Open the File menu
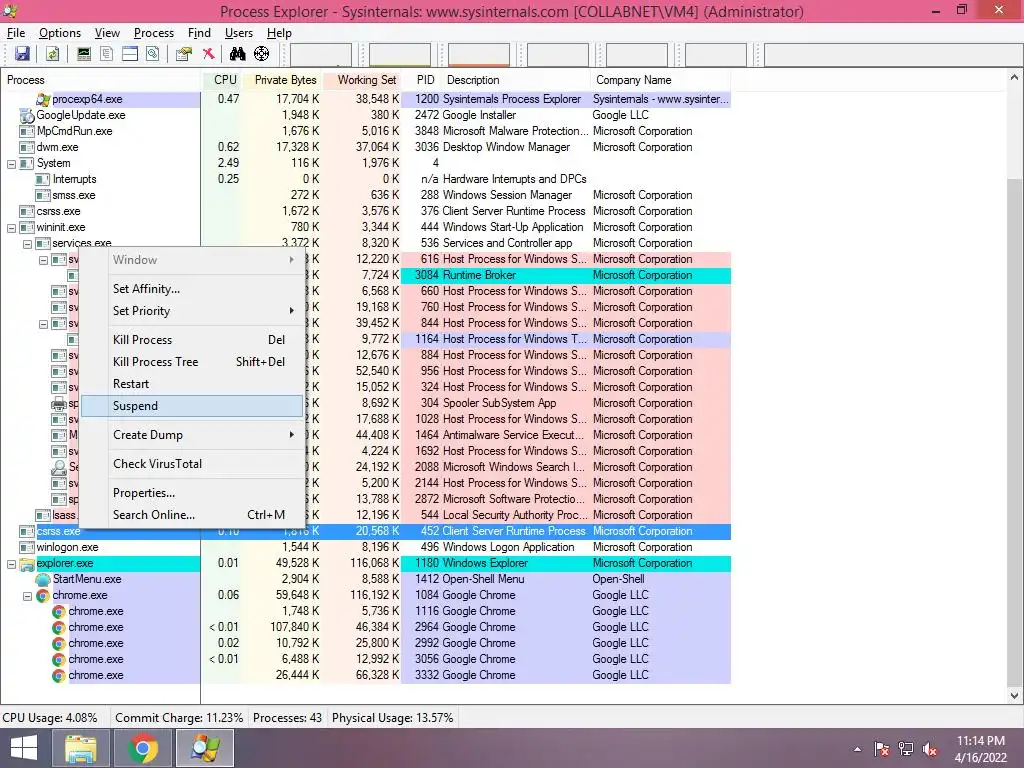 (16, 33)
